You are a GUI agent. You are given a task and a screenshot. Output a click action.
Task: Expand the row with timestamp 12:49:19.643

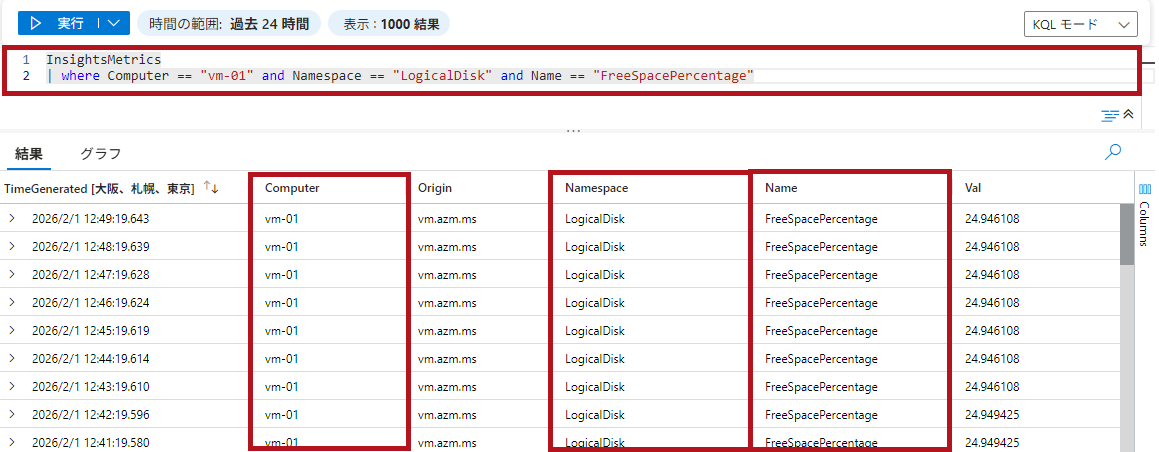pyautogui.click(x=12, y=218)
